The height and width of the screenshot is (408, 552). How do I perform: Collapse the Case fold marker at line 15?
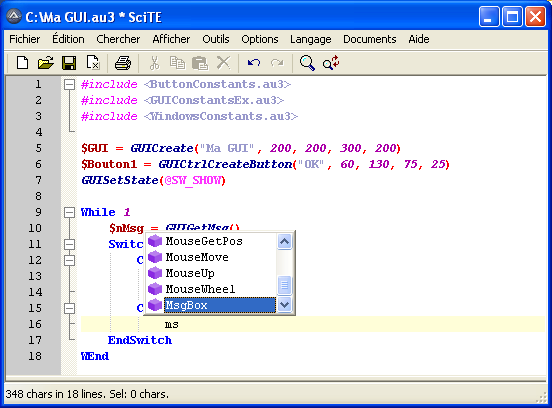(x=69, y=308)
